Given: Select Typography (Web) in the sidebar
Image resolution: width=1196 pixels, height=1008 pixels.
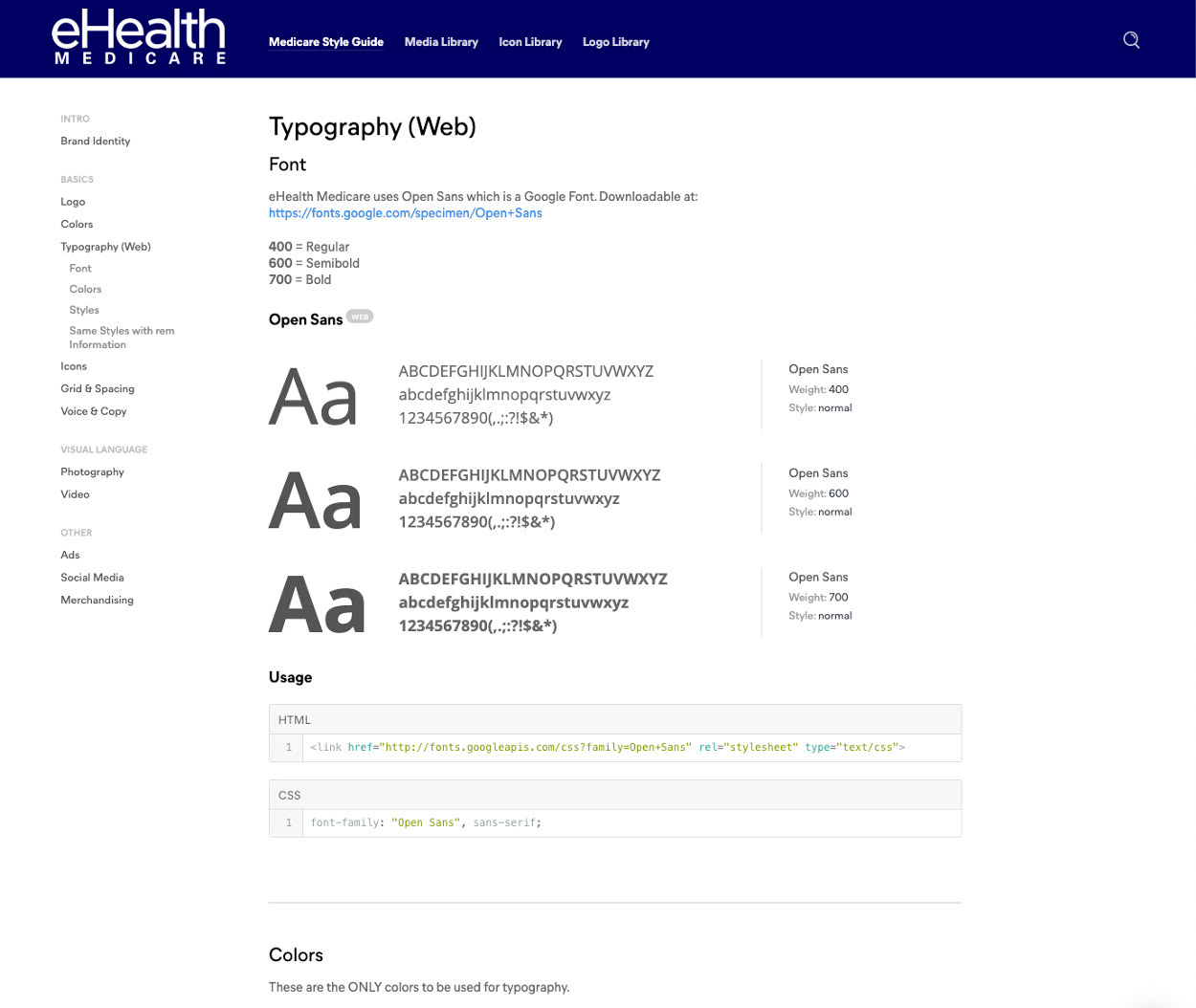Looking at the screenshot, I should click(106, 247).
